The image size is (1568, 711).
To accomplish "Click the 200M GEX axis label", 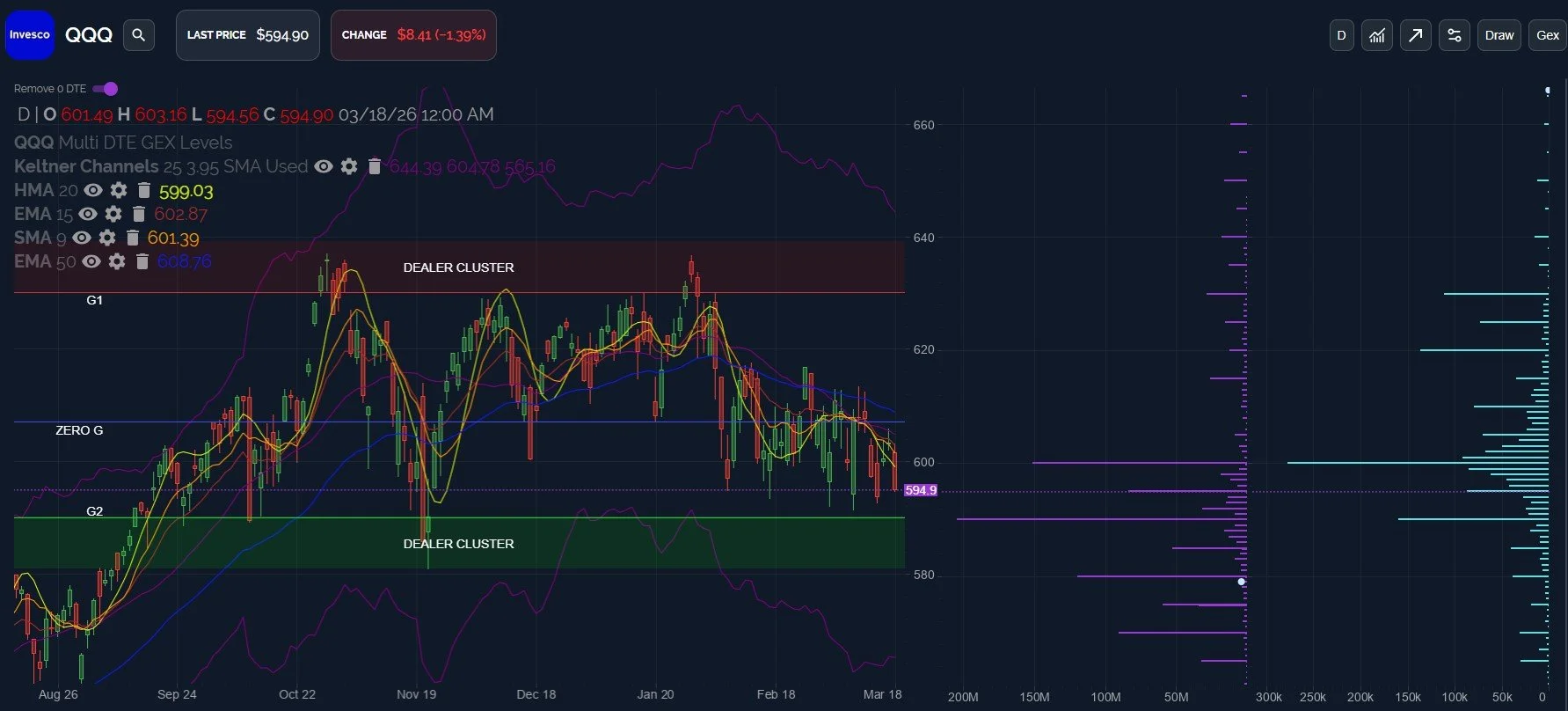I will 963,697.
